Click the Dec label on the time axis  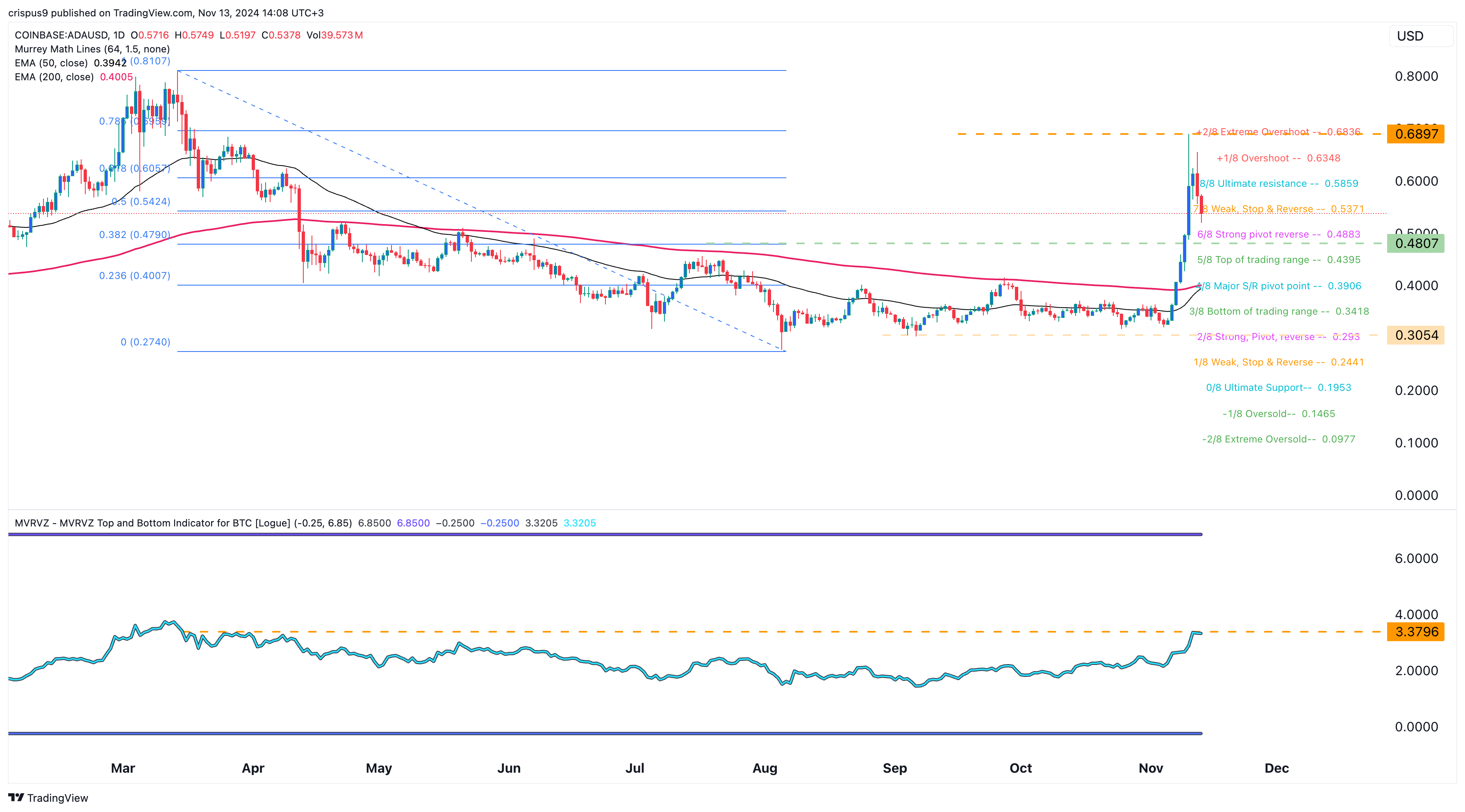click(x=1277, y=768)
